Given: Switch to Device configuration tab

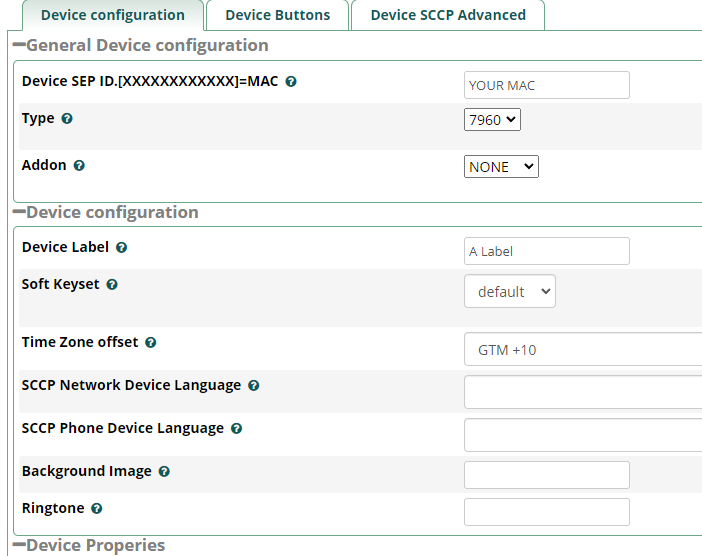Looking at the screenshot, I should click(x=113, y=15).
